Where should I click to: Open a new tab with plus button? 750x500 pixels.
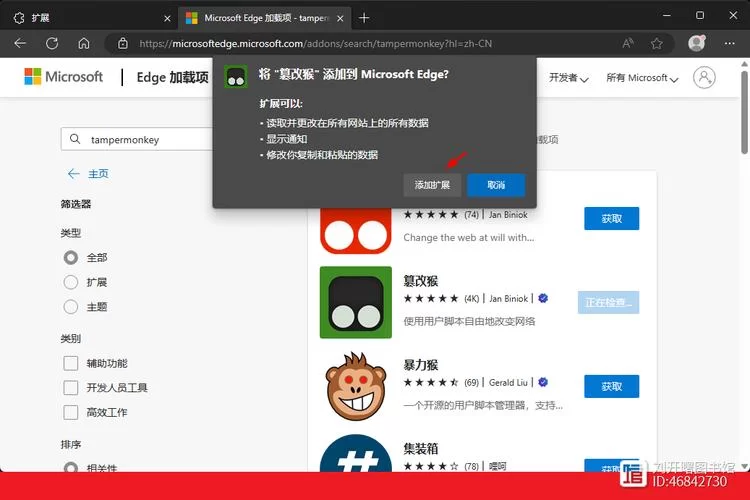coord(364,18)
